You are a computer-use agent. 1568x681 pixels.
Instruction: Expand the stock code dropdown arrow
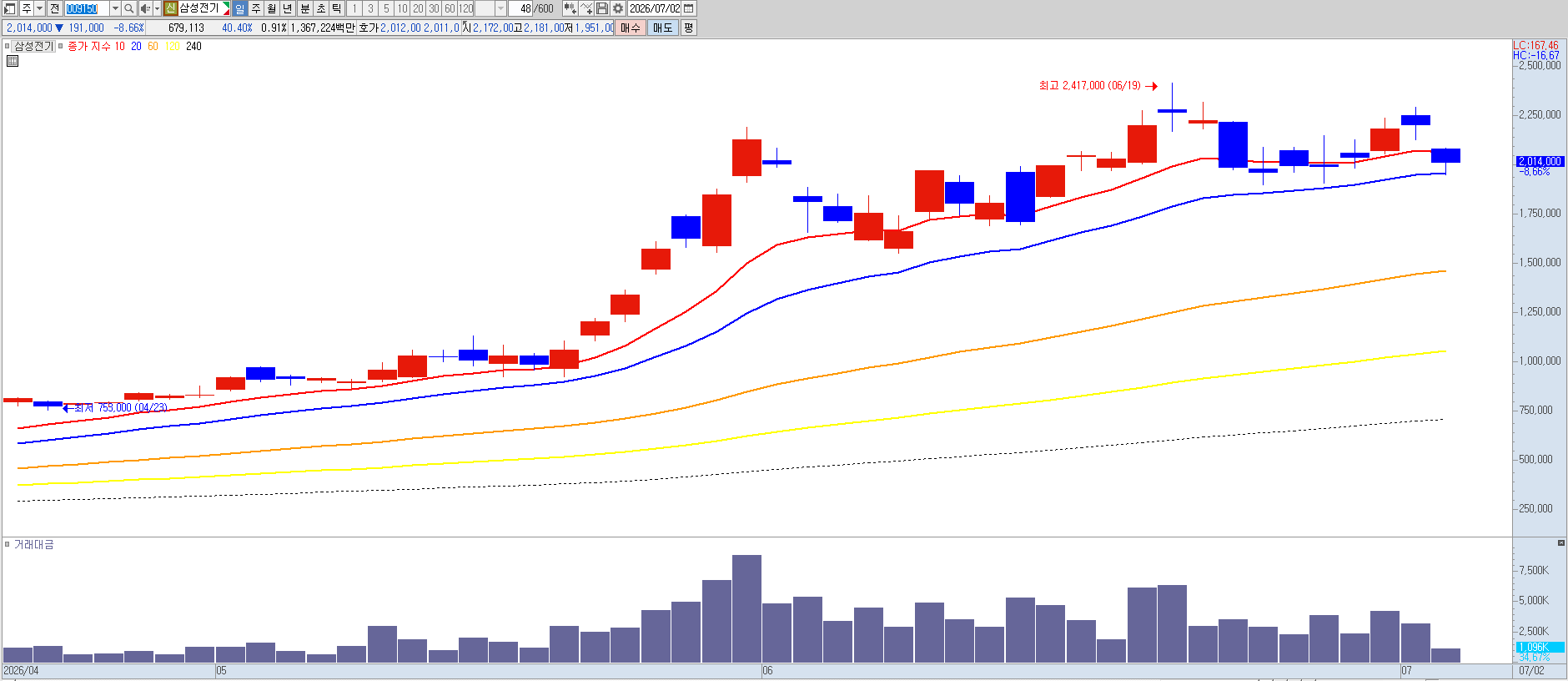pos(115,8)
